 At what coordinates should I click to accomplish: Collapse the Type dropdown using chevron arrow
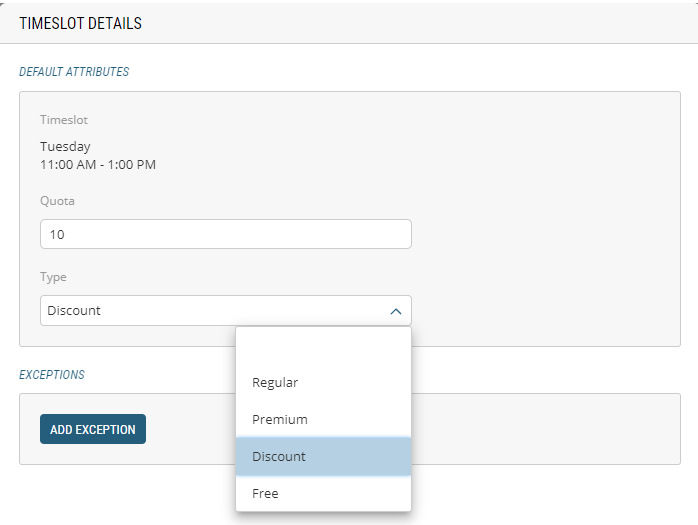pos(395,311)
